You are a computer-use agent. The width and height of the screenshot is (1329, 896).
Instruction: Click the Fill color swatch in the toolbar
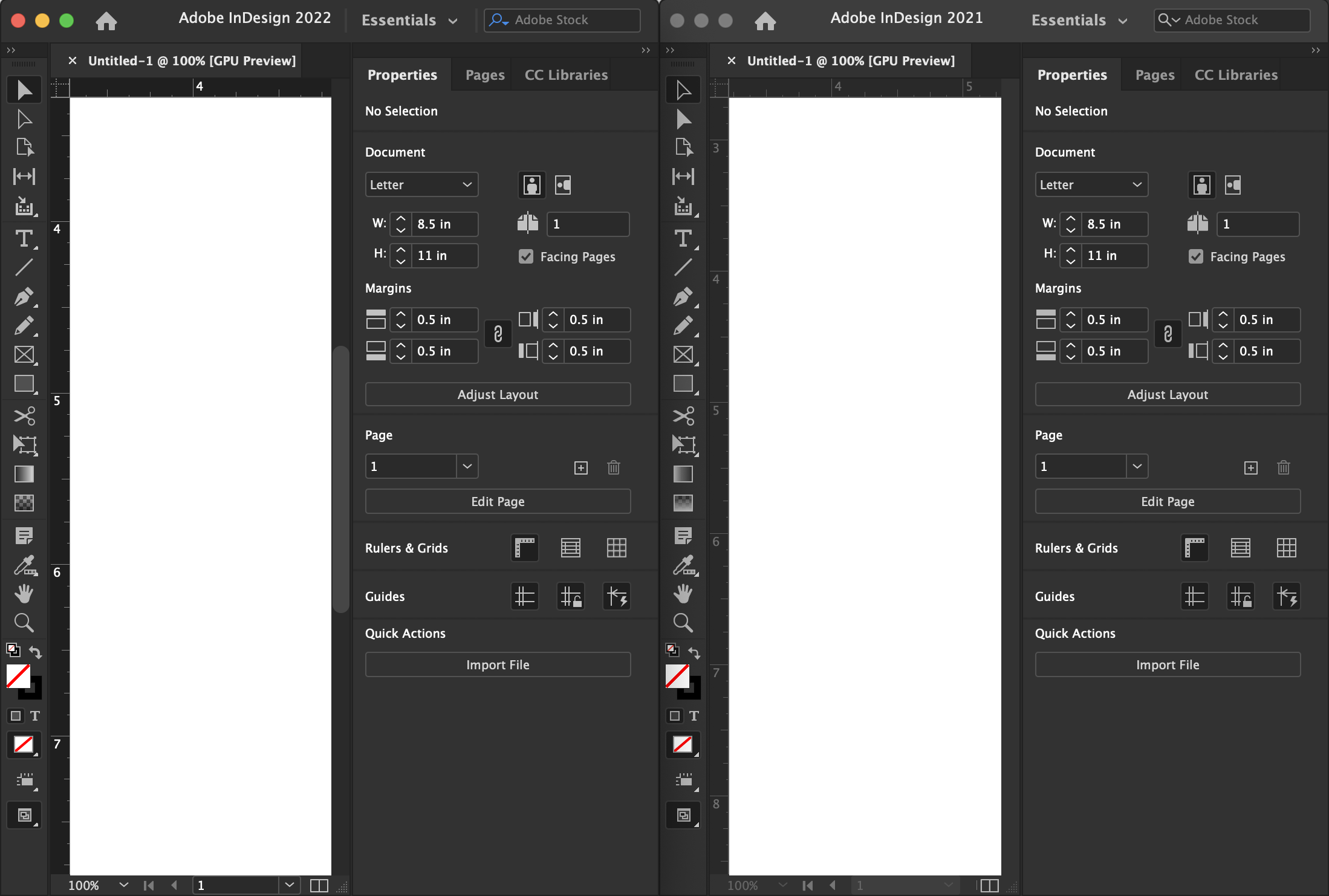point(19,676)
